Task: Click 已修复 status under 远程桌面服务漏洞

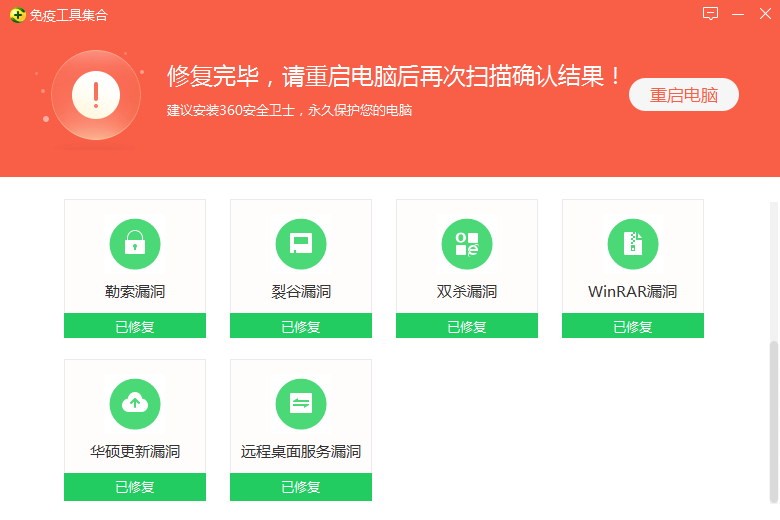Action: point(301,487)
